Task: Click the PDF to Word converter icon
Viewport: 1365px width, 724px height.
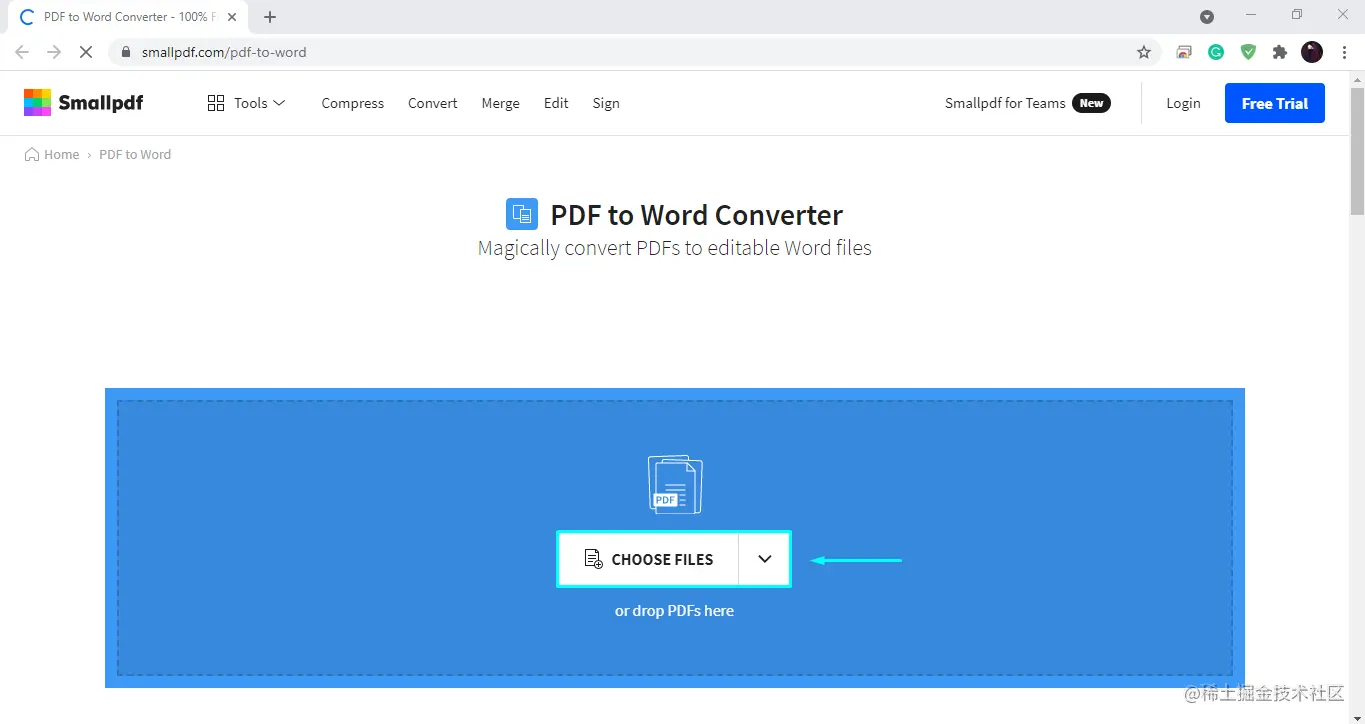Action: click(522, 214)
